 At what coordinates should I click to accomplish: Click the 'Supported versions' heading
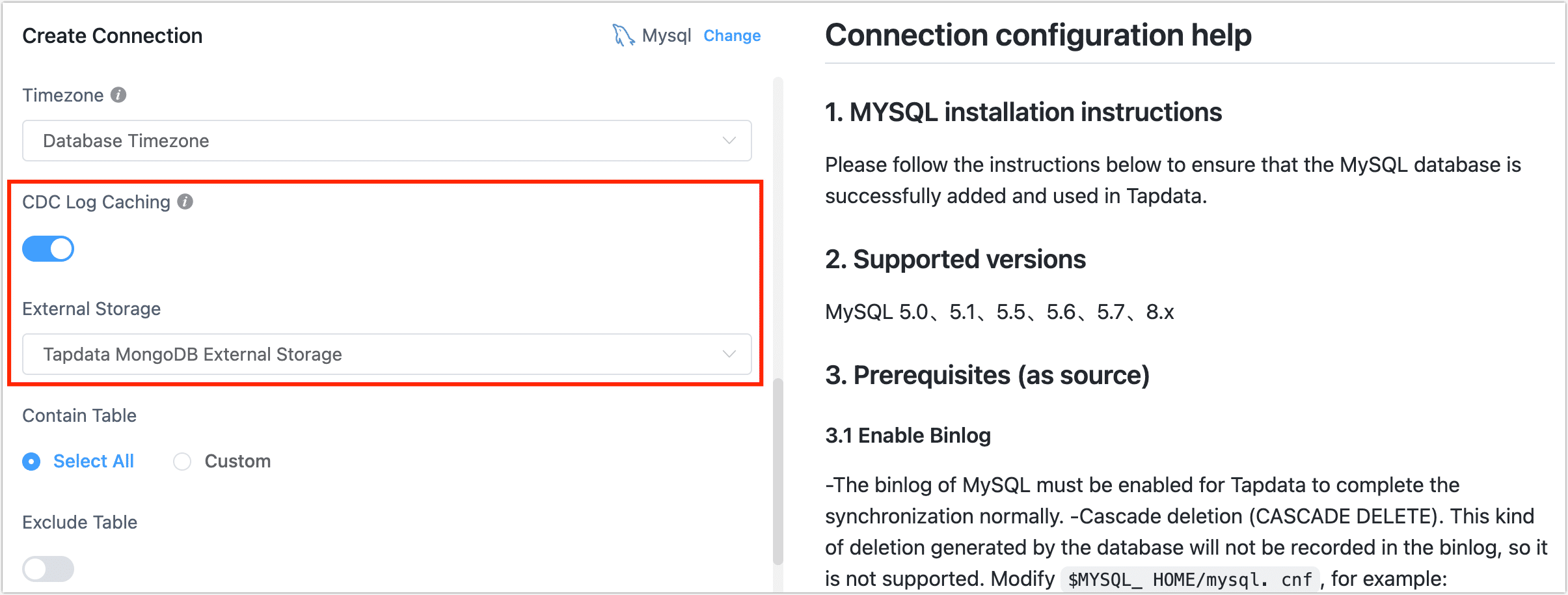(955, 260)
